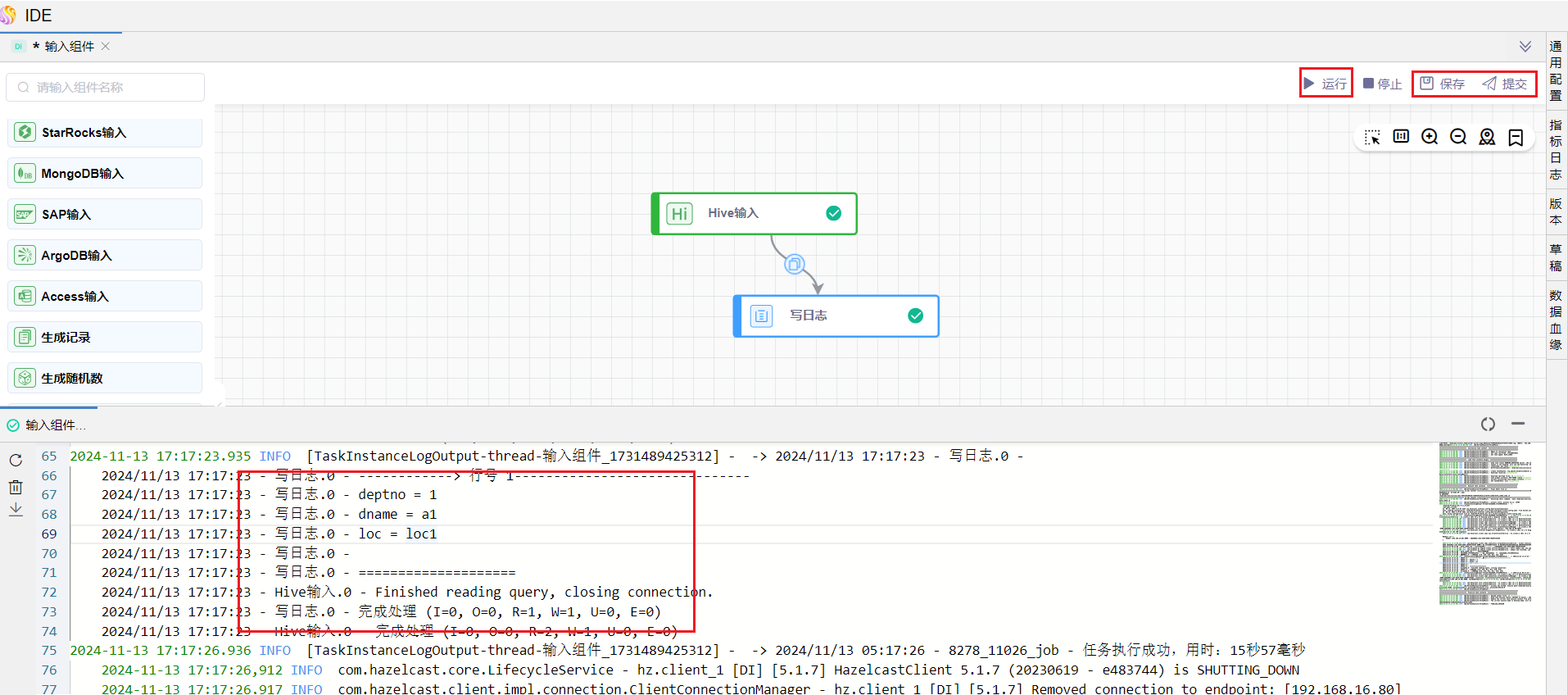
Task: Click the bookmark icon on canvas toolbar
Action: (x=1516, y=137)
